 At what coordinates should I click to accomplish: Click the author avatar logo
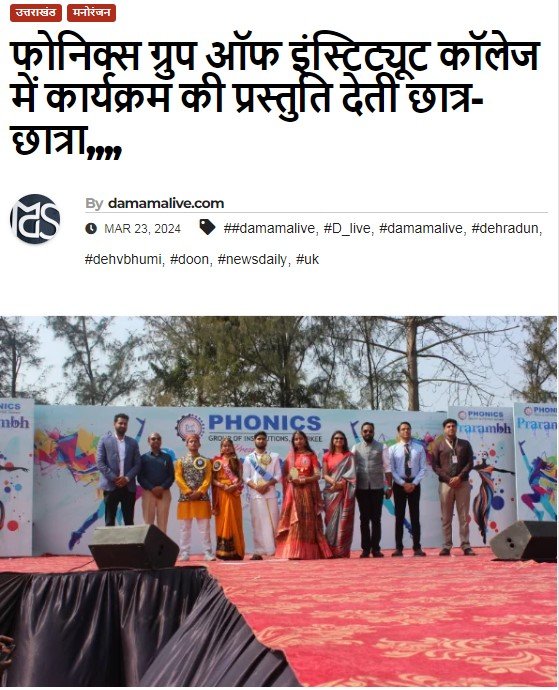coord(35,219)
